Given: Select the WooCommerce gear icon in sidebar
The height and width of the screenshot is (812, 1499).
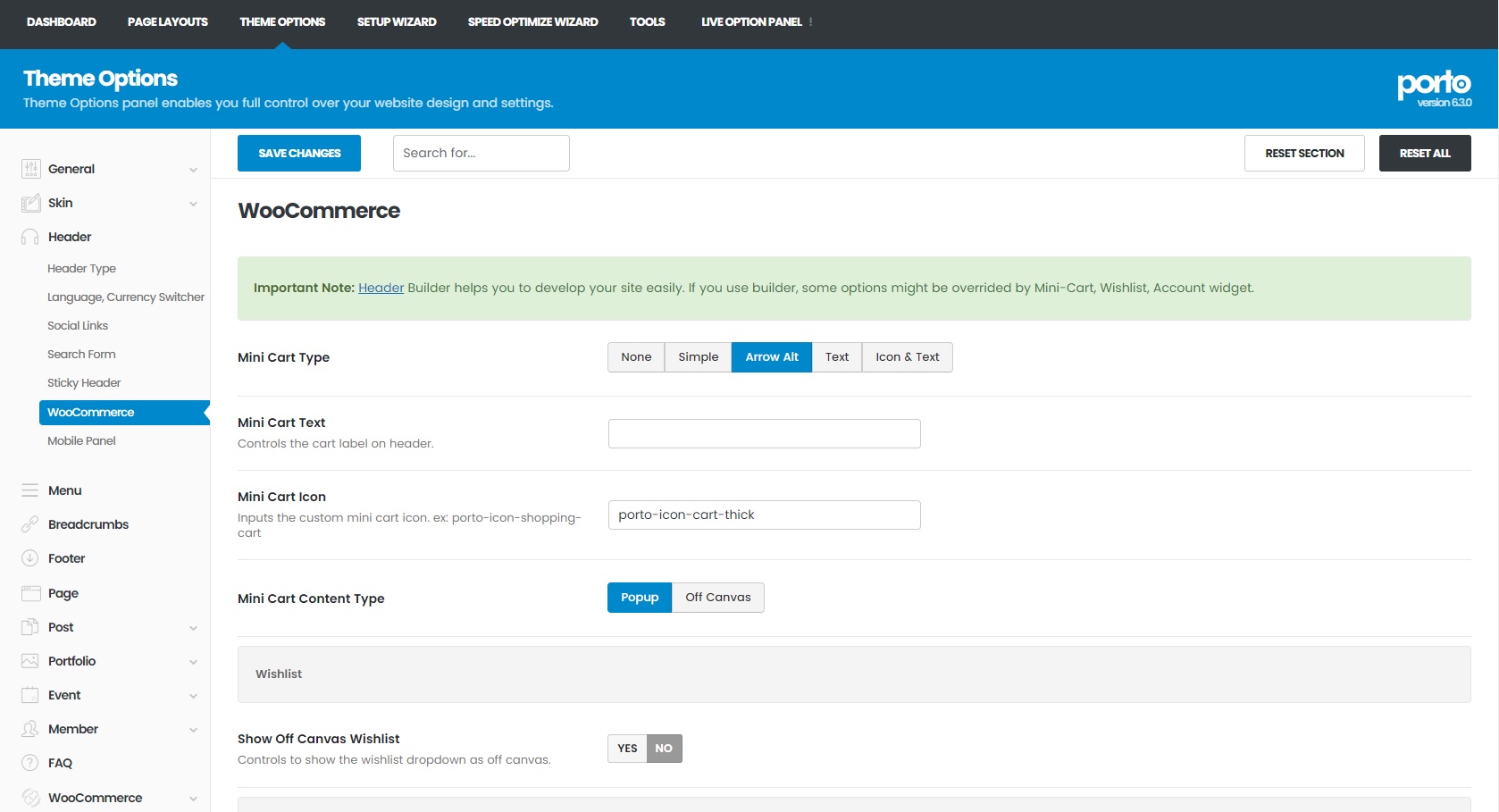Looking at the screenshot, I should (x=29, y=796).
